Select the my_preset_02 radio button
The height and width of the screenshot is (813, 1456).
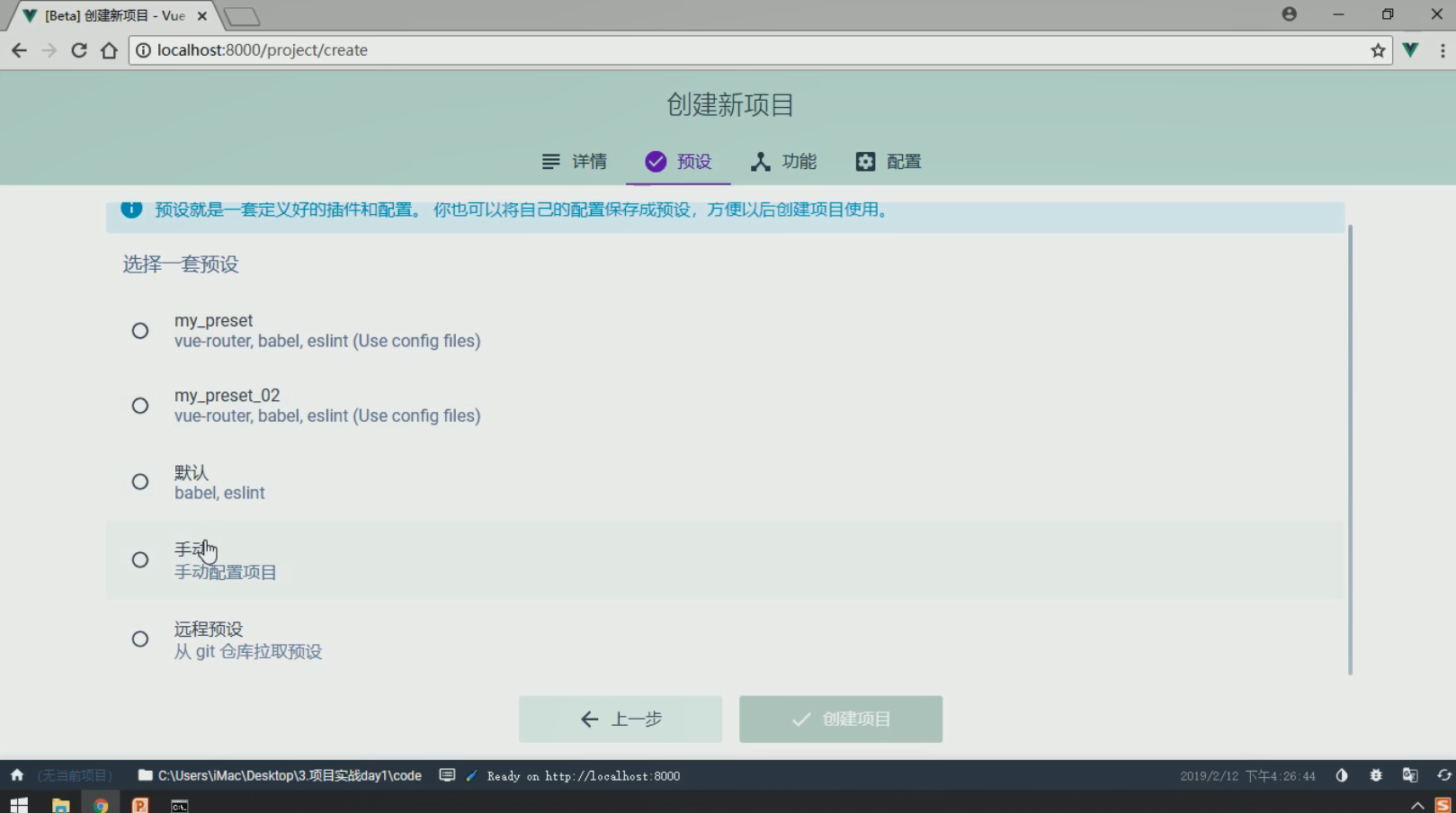140,406
